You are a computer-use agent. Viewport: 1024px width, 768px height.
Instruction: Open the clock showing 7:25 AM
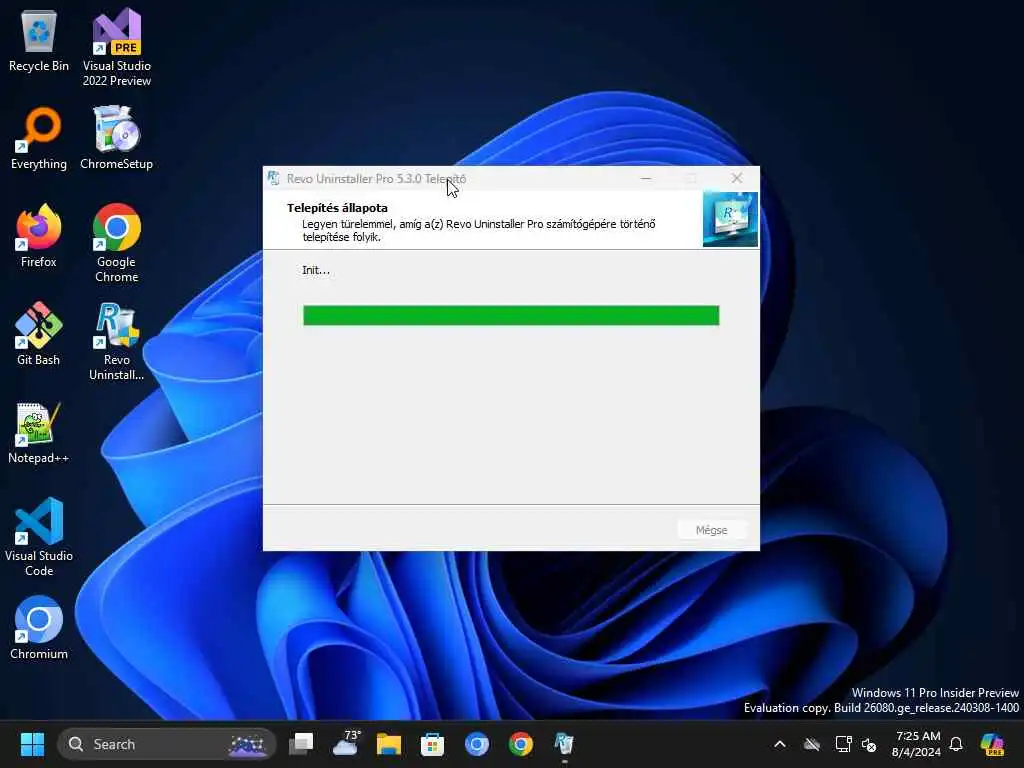coord(917,744)
